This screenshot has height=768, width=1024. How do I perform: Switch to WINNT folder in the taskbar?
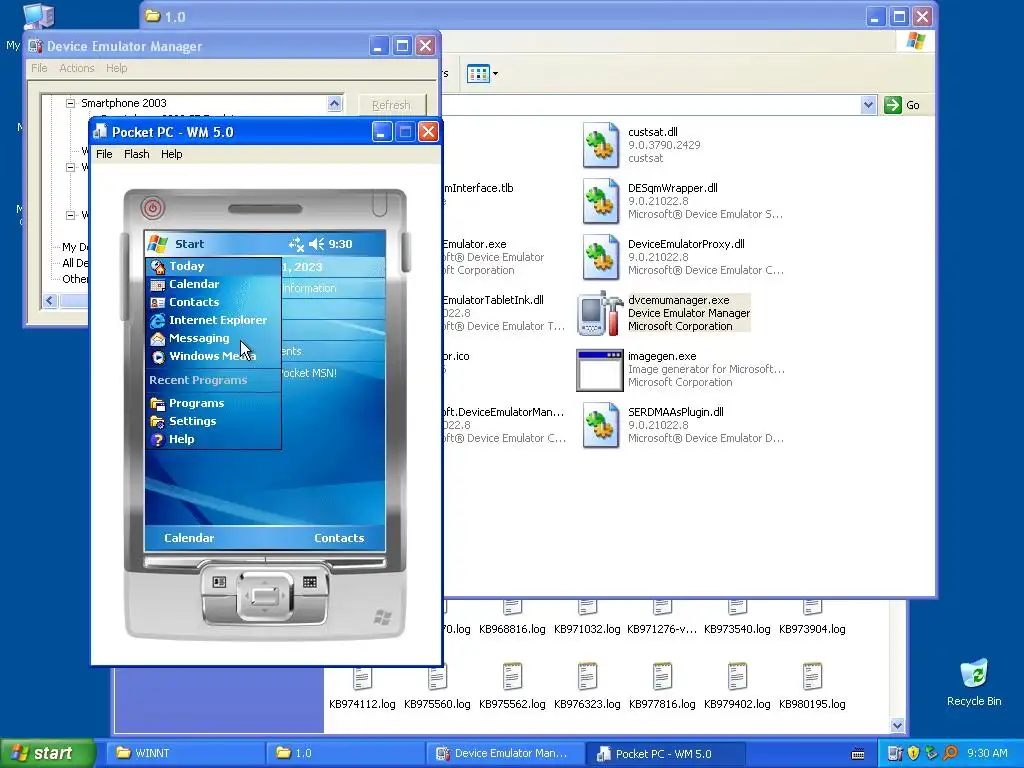186,753
